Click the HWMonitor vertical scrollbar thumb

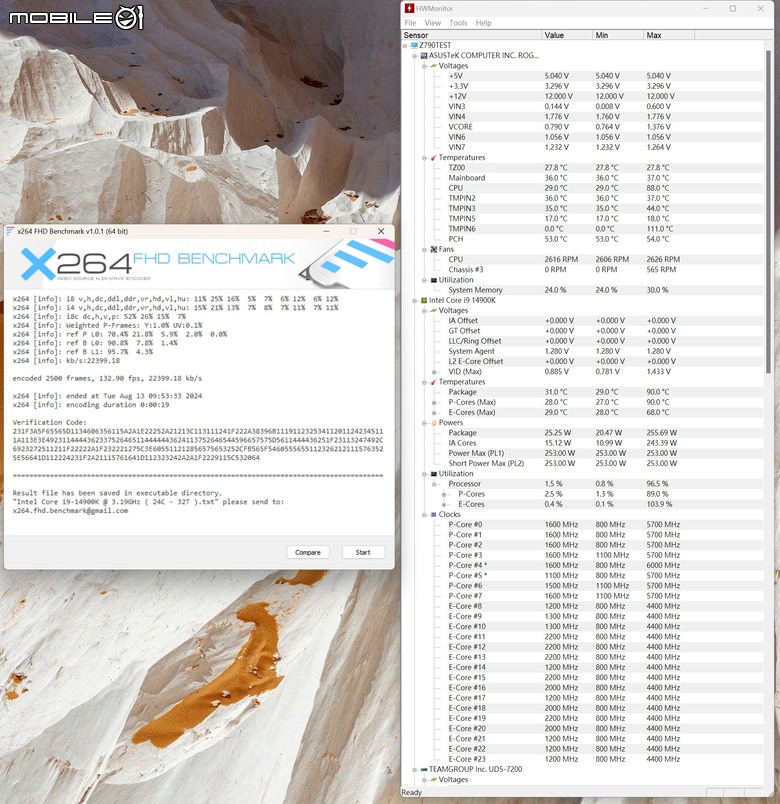click(768, 211)
